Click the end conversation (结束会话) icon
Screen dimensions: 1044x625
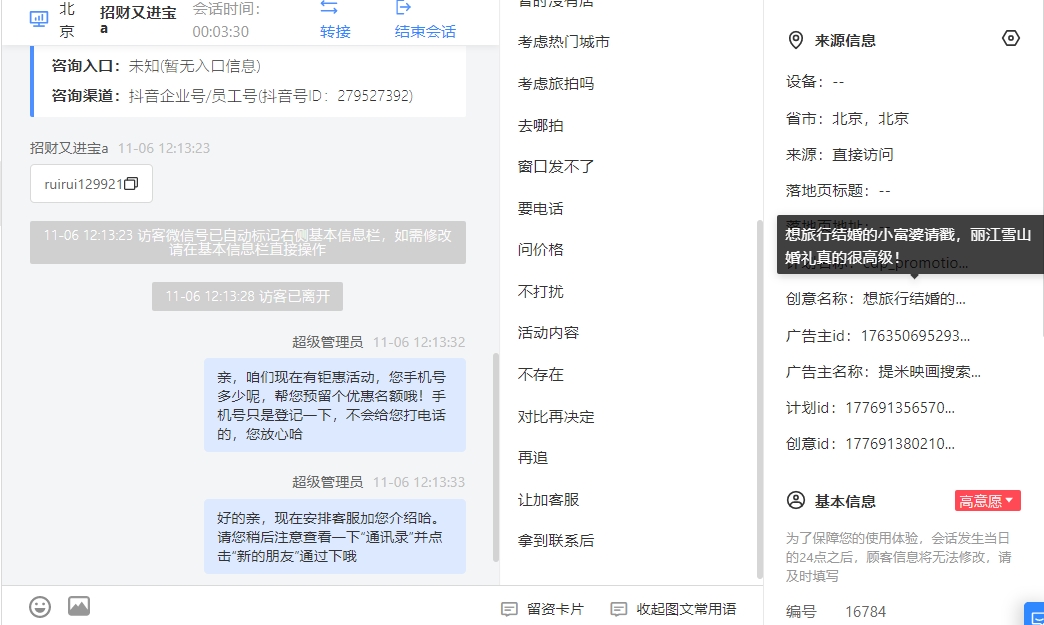coord(403,7)
